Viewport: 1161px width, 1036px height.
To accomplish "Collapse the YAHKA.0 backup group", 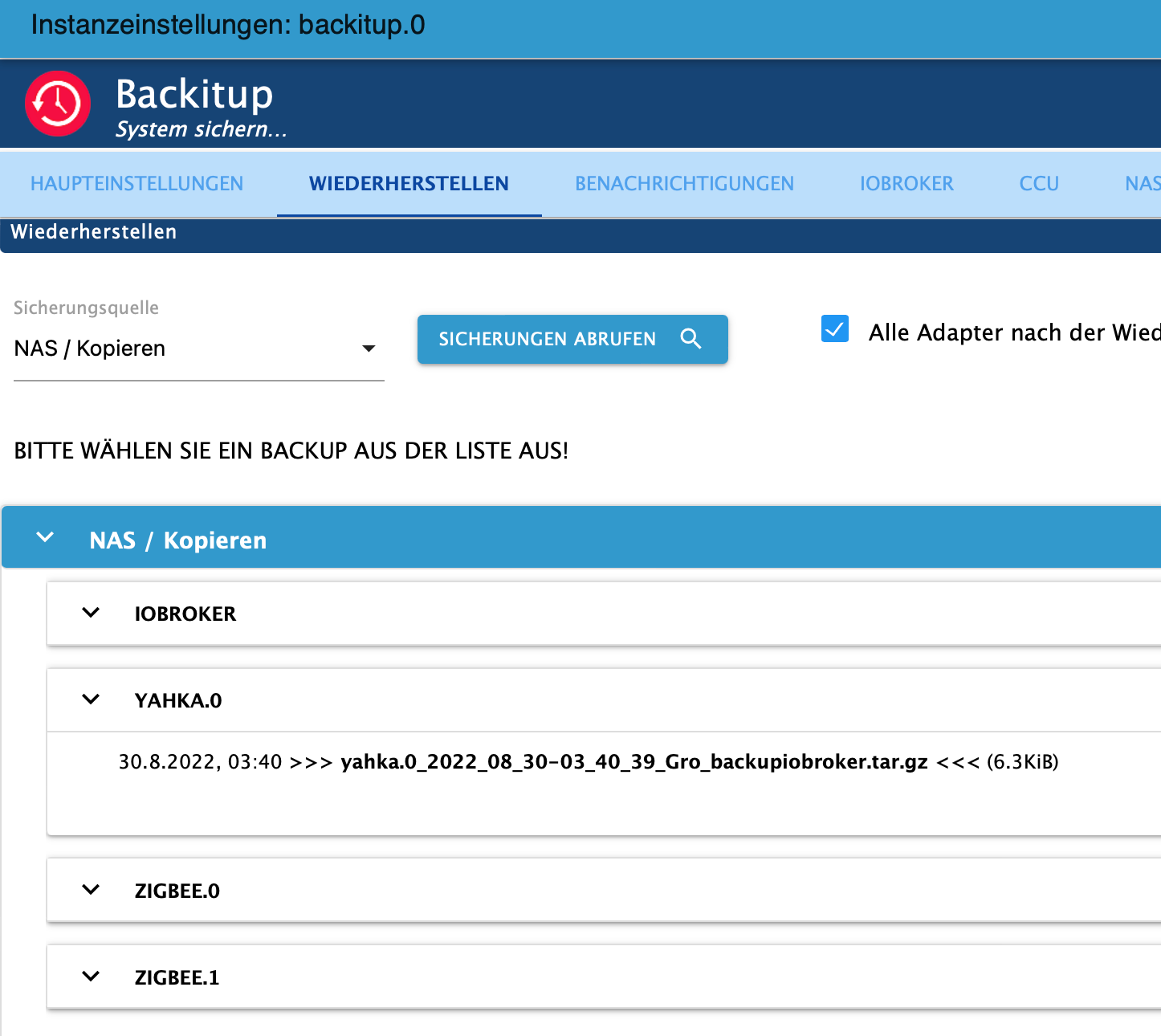I will point(92,700).
